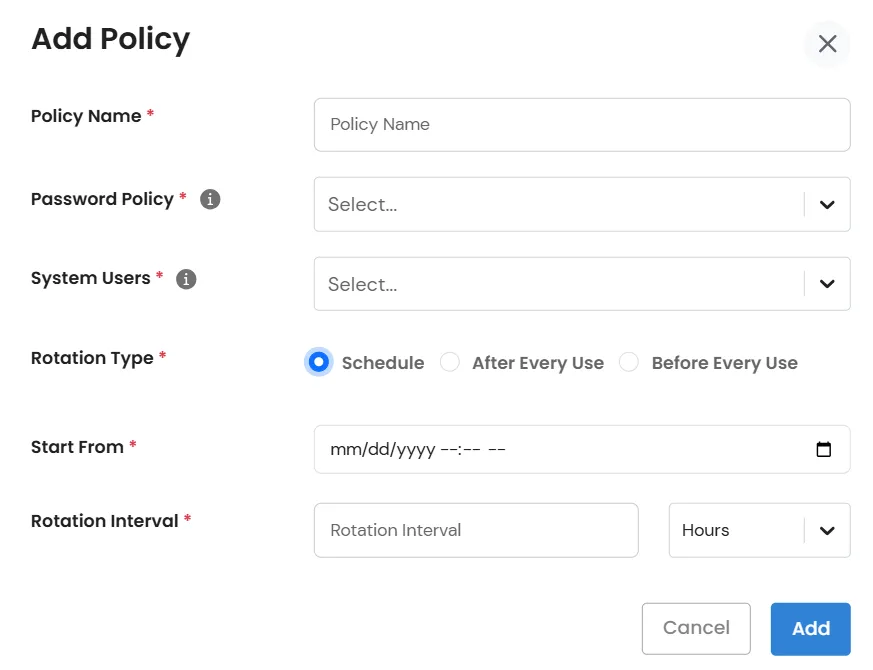Select After Every Use rotation type

tap(450, 362)
